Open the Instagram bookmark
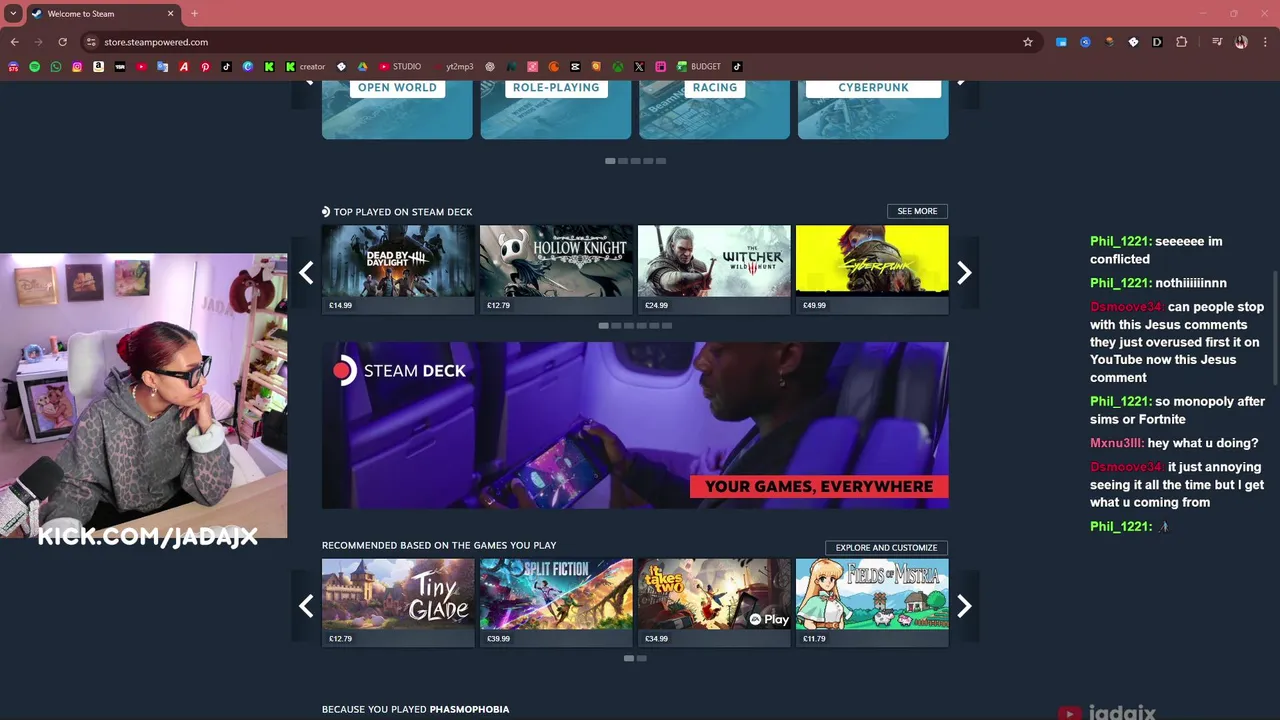This screenshot has height=720, width=1280. [77, 66]
